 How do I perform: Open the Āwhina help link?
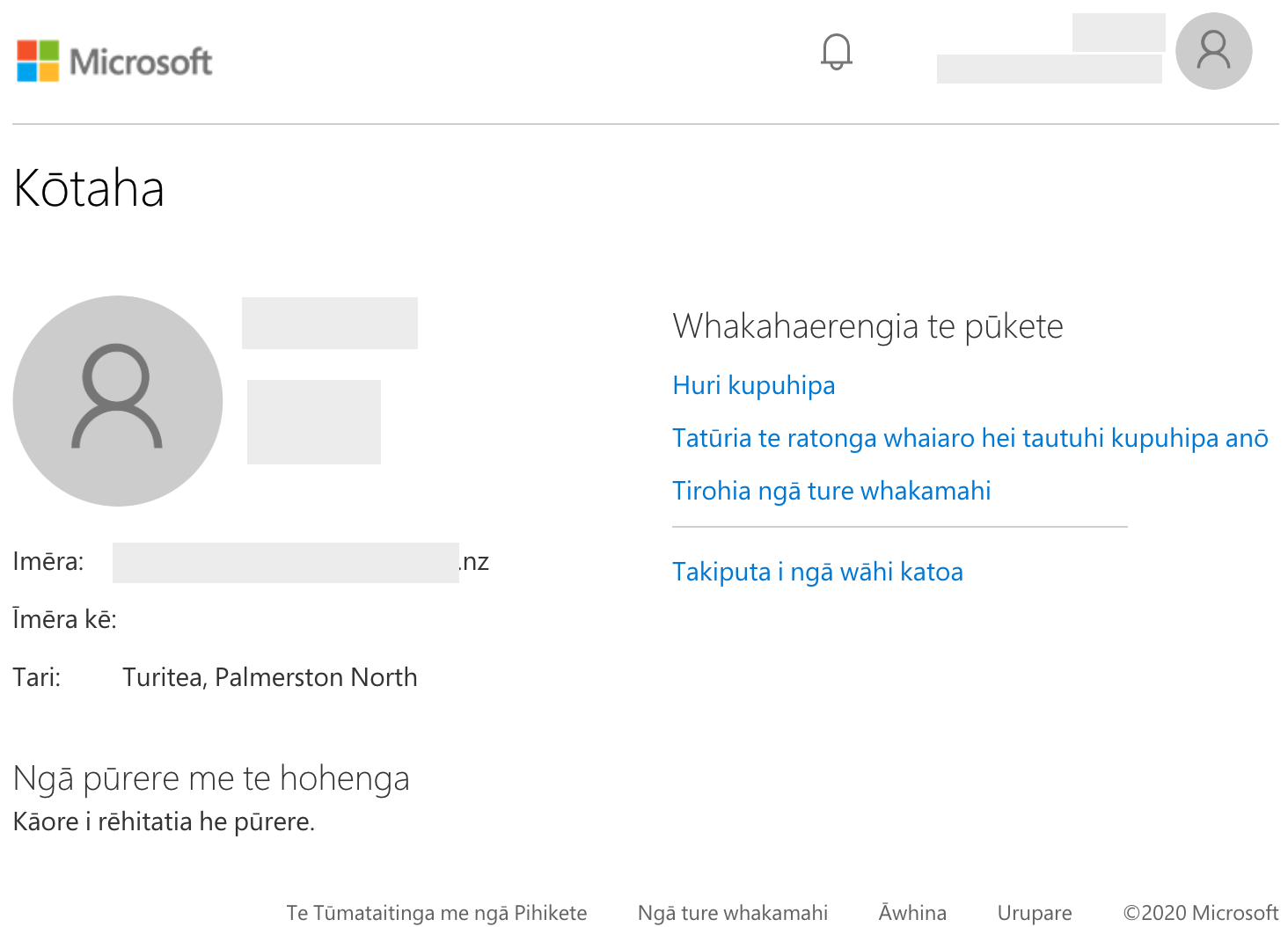(911, 913)
